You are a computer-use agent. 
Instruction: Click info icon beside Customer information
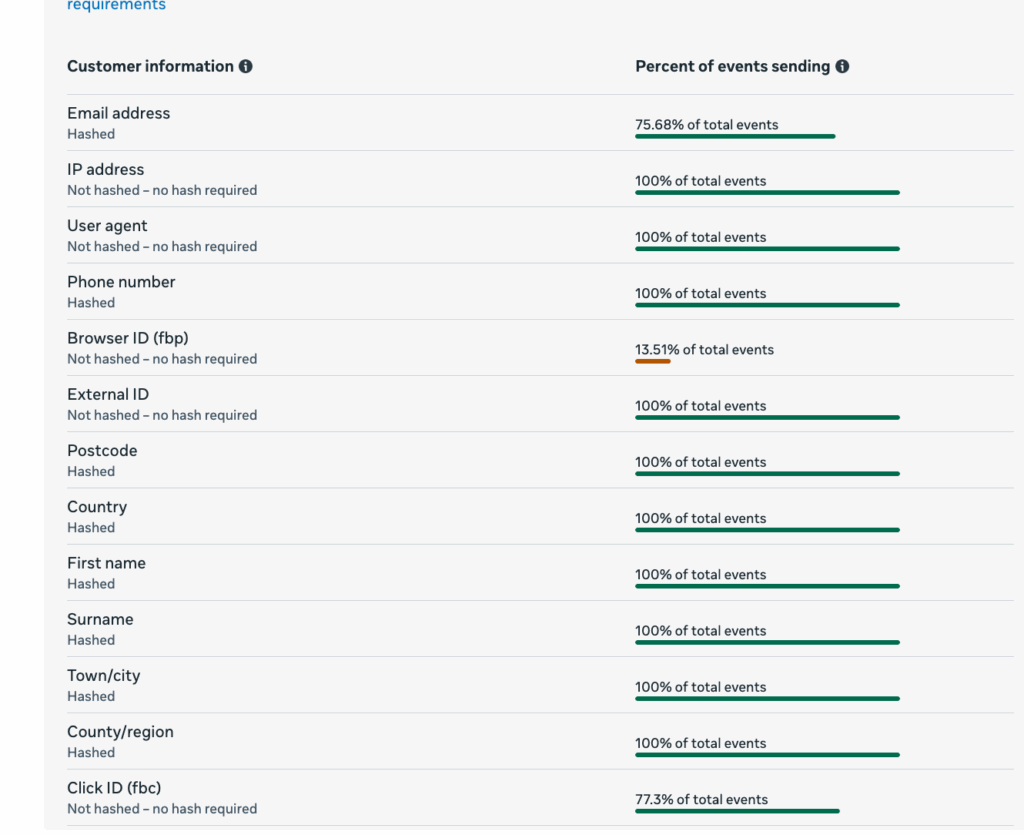coord(246,67)
